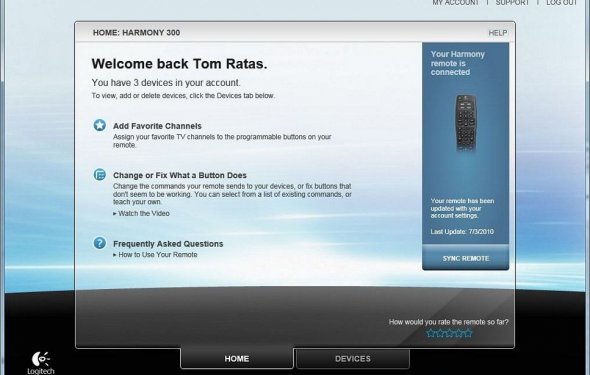Rate the remote with the third star
Image resolution: width=590 pixels, height=375 pixels.
pyautogui.click(x=449, y=333)
